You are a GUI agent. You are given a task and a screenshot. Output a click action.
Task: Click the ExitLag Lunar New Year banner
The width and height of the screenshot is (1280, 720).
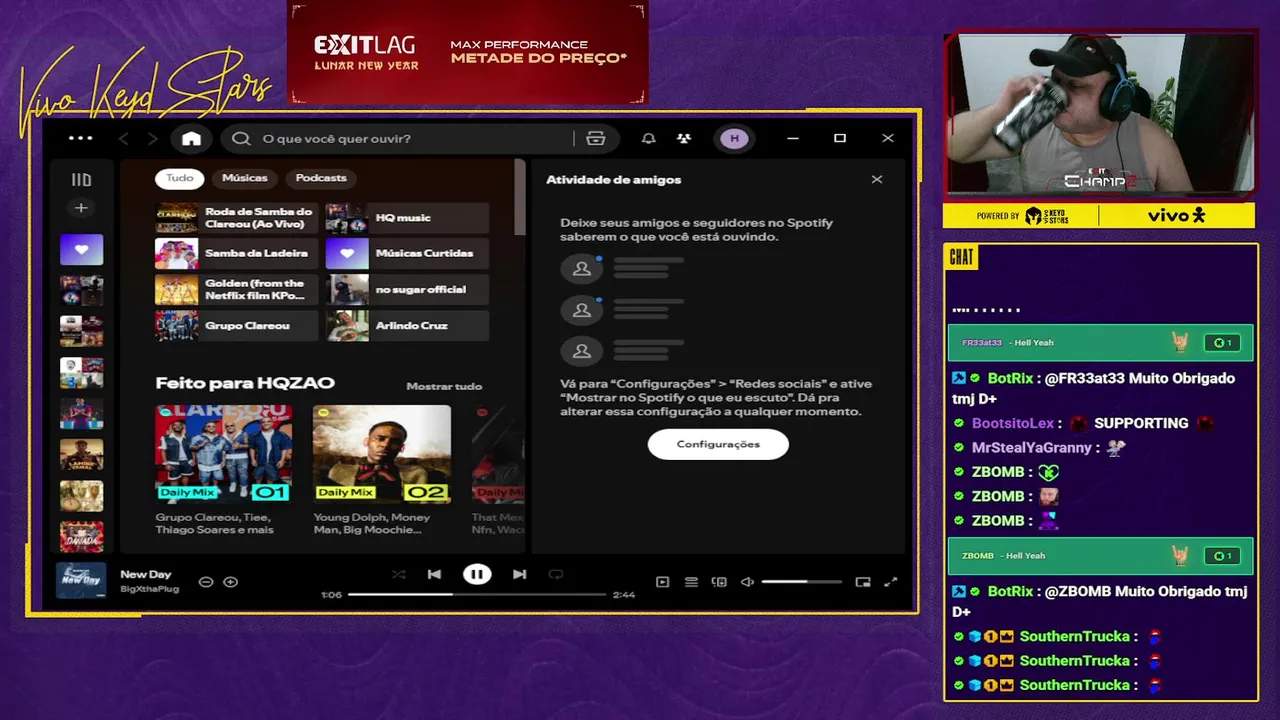(x=469, y=52)
